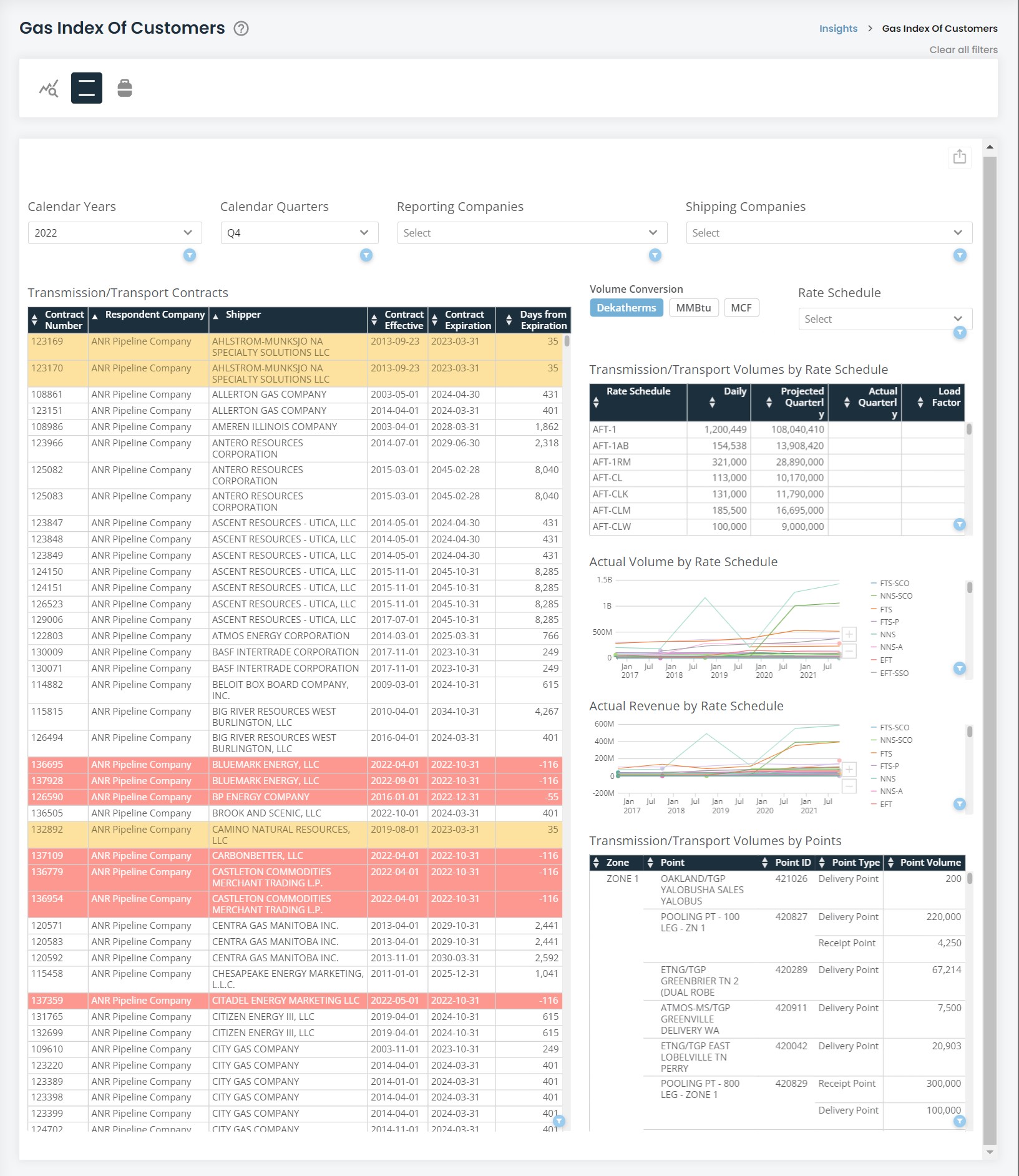Viewport: 1019px width, 1176px height.
Task: Click filter icon under Reporting Companies
Action: click(x=655, y=255)
